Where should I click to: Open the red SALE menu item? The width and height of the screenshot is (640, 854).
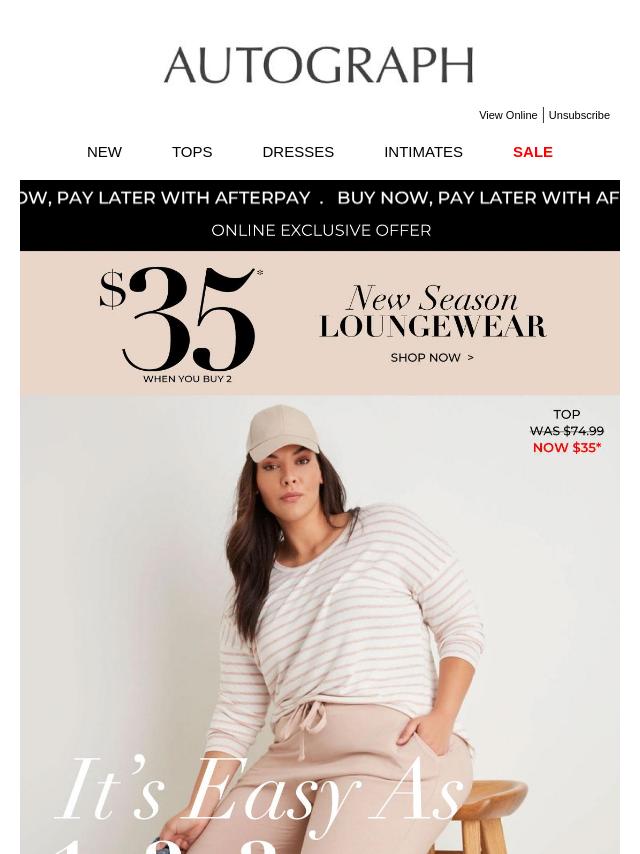pyautogui.click(x=533, y=152)
